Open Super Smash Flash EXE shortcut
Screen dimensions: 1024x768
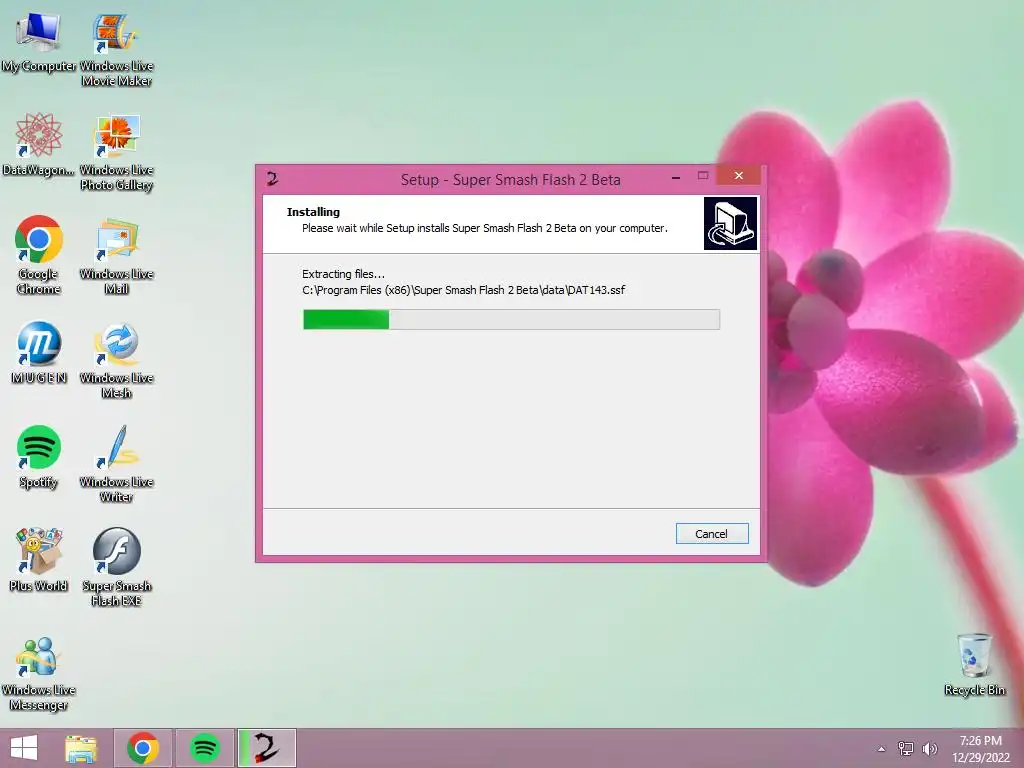(x=116, y=568)
